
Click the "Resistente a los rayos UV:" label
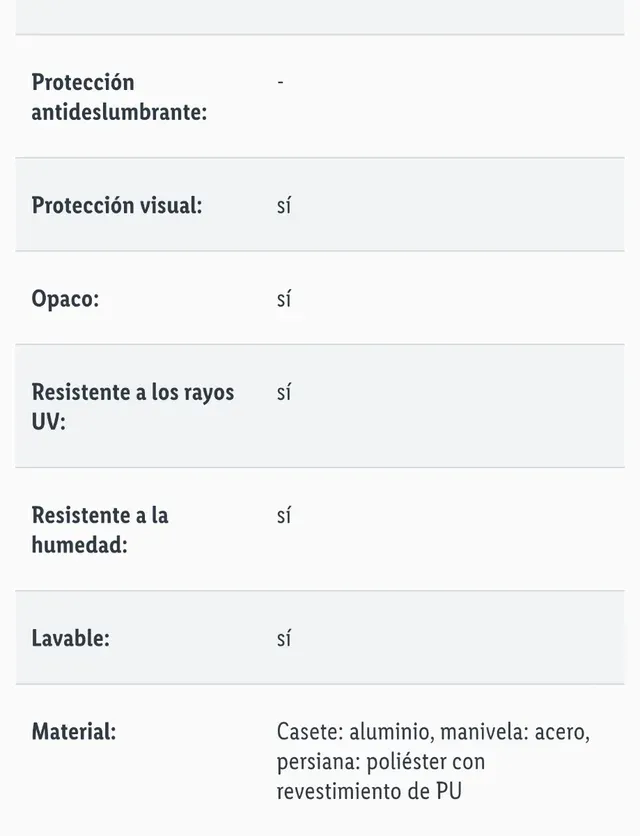(x=132, y=407)
